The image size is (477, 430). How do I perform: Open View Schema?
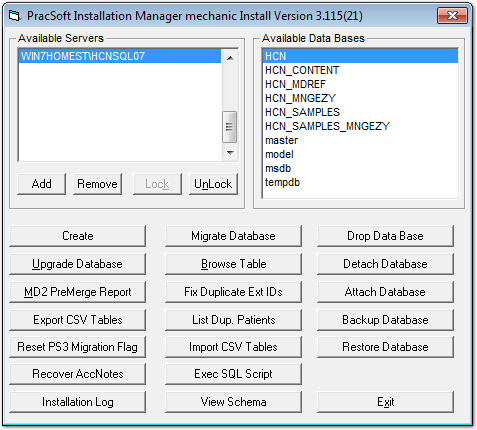click(233, 402)
